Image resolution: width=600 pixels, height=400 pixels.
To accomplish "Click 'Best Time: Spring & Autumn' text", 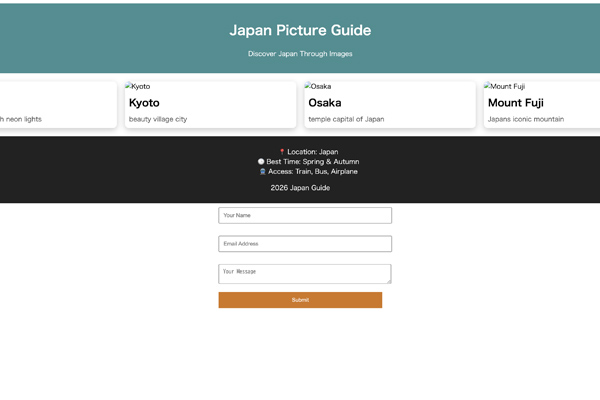I will (x=313, y=162).
